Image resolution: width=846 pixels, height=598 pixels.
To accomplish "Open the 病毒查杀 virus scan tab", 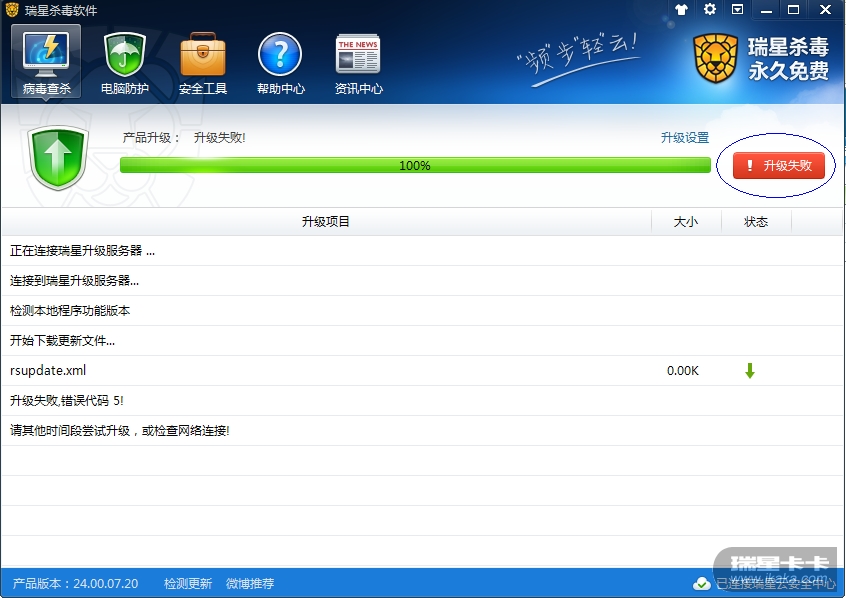I will point(46,62).
